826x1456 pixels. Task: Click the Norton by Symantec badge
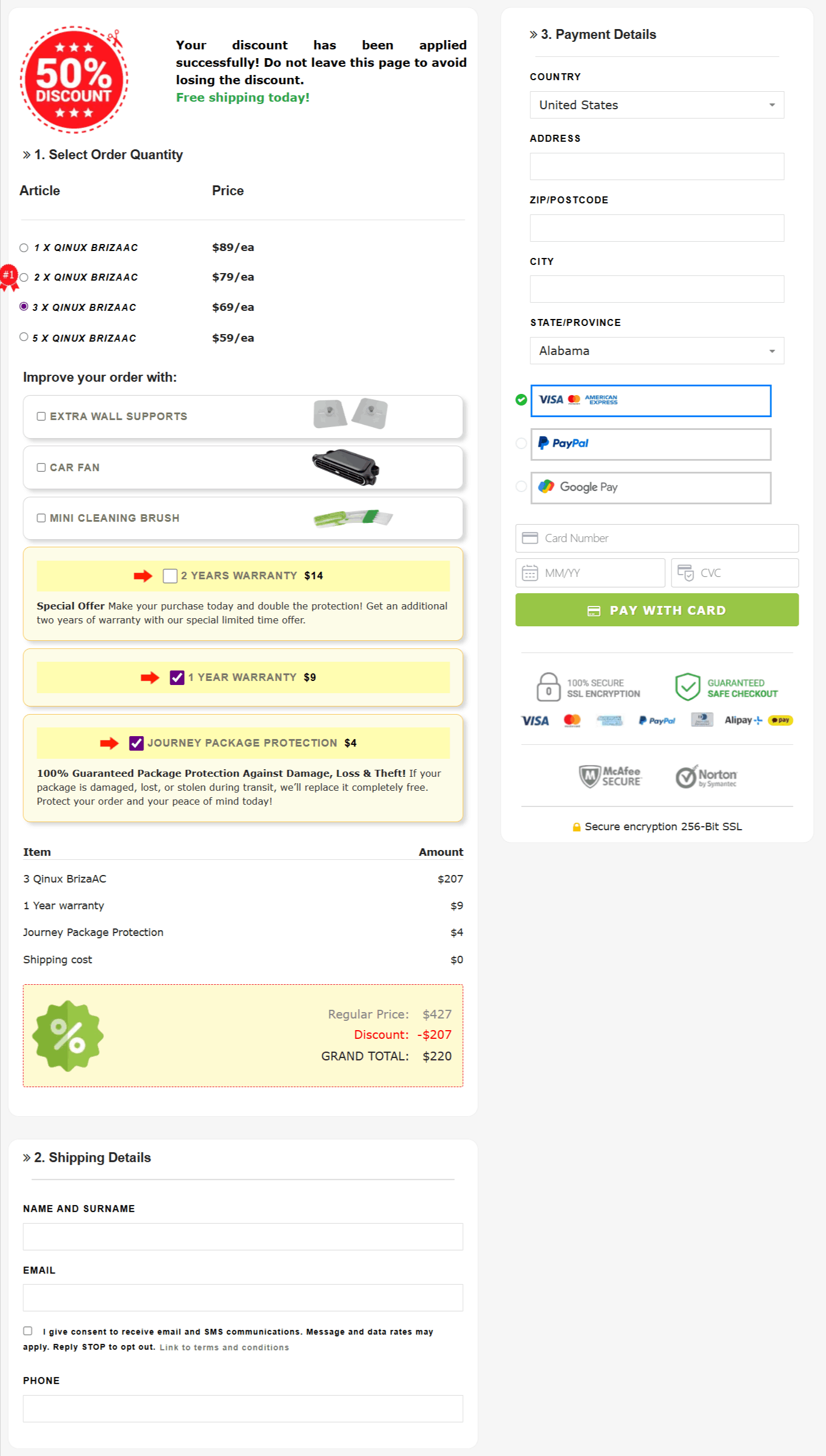coord(706,777)
